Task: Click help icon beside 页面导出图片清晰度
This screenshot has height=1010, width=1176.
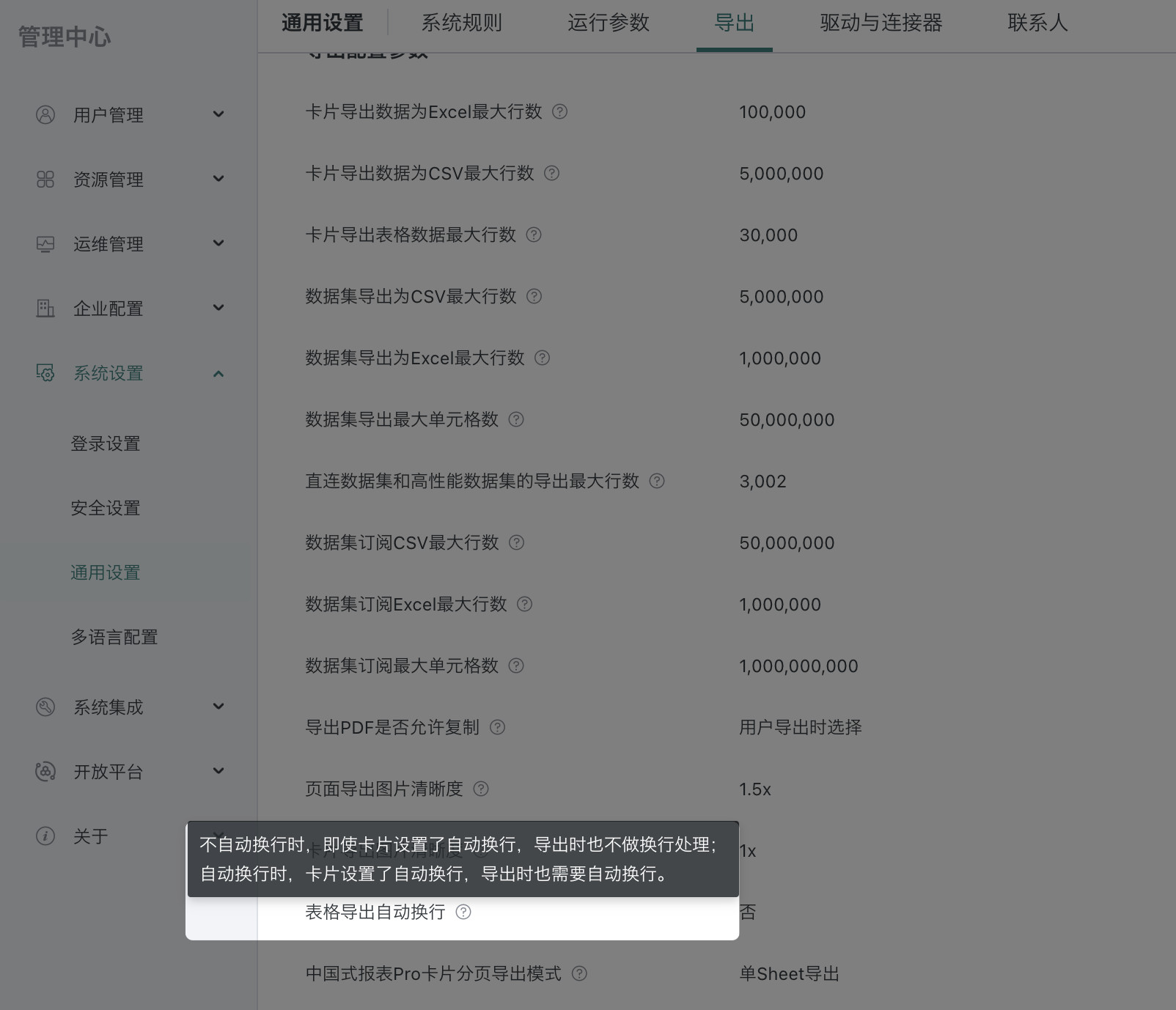Action: [481, 789]
